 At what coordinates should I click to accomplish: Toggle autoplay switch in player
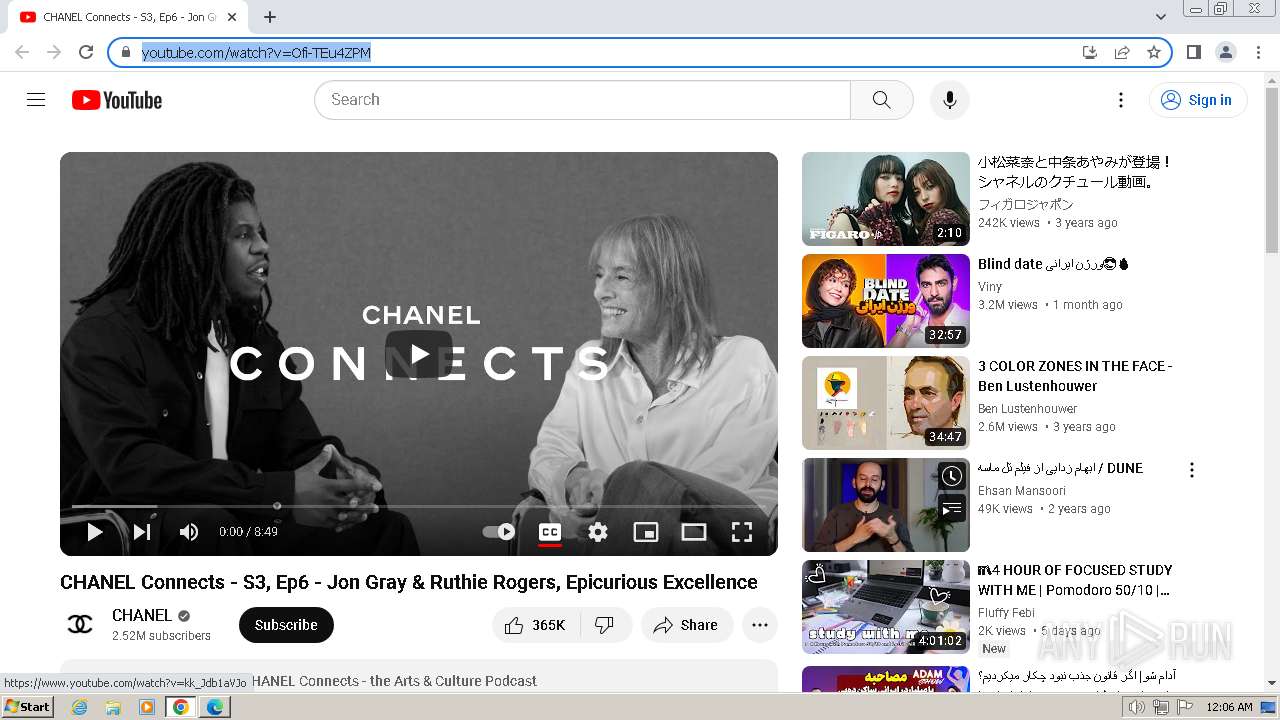(x=499, y=532)
